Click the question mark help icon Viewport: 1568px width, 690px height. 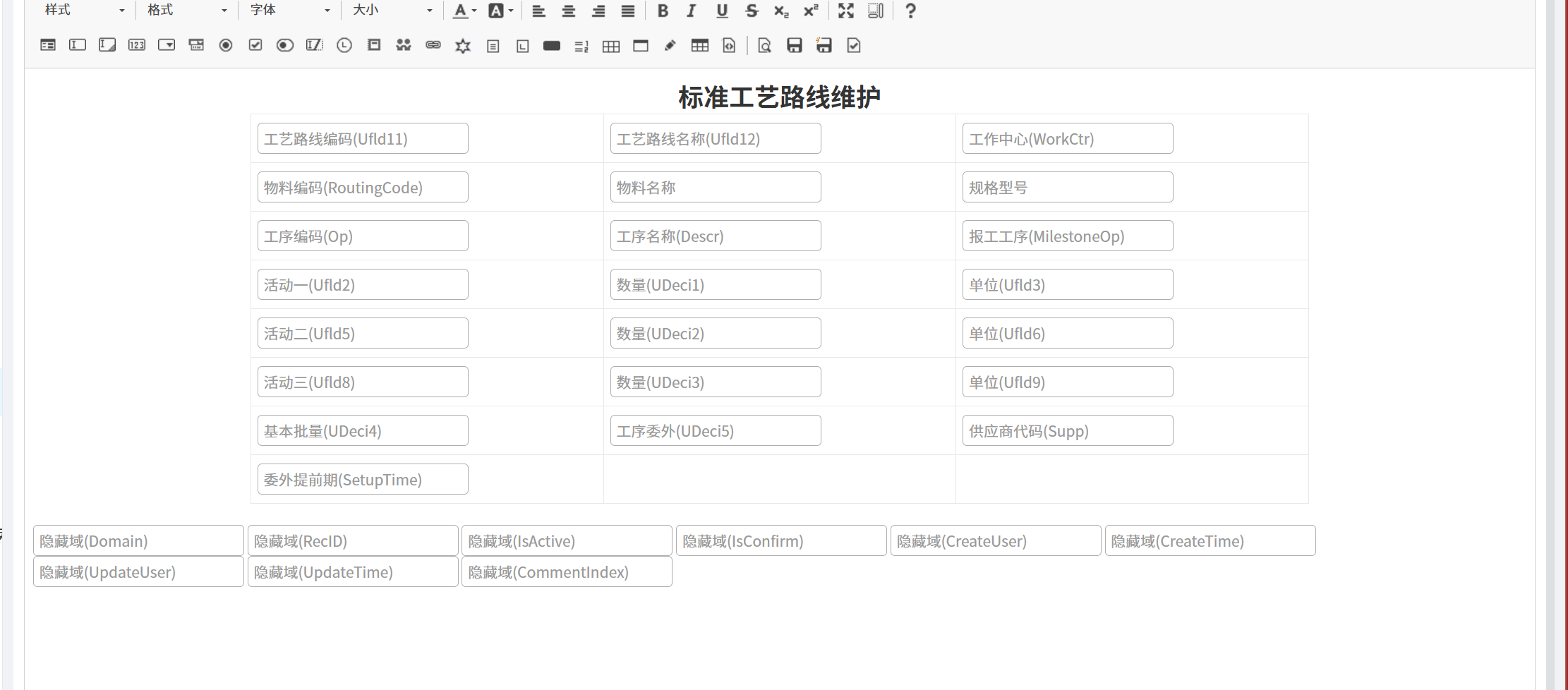(x=910, y=11)
